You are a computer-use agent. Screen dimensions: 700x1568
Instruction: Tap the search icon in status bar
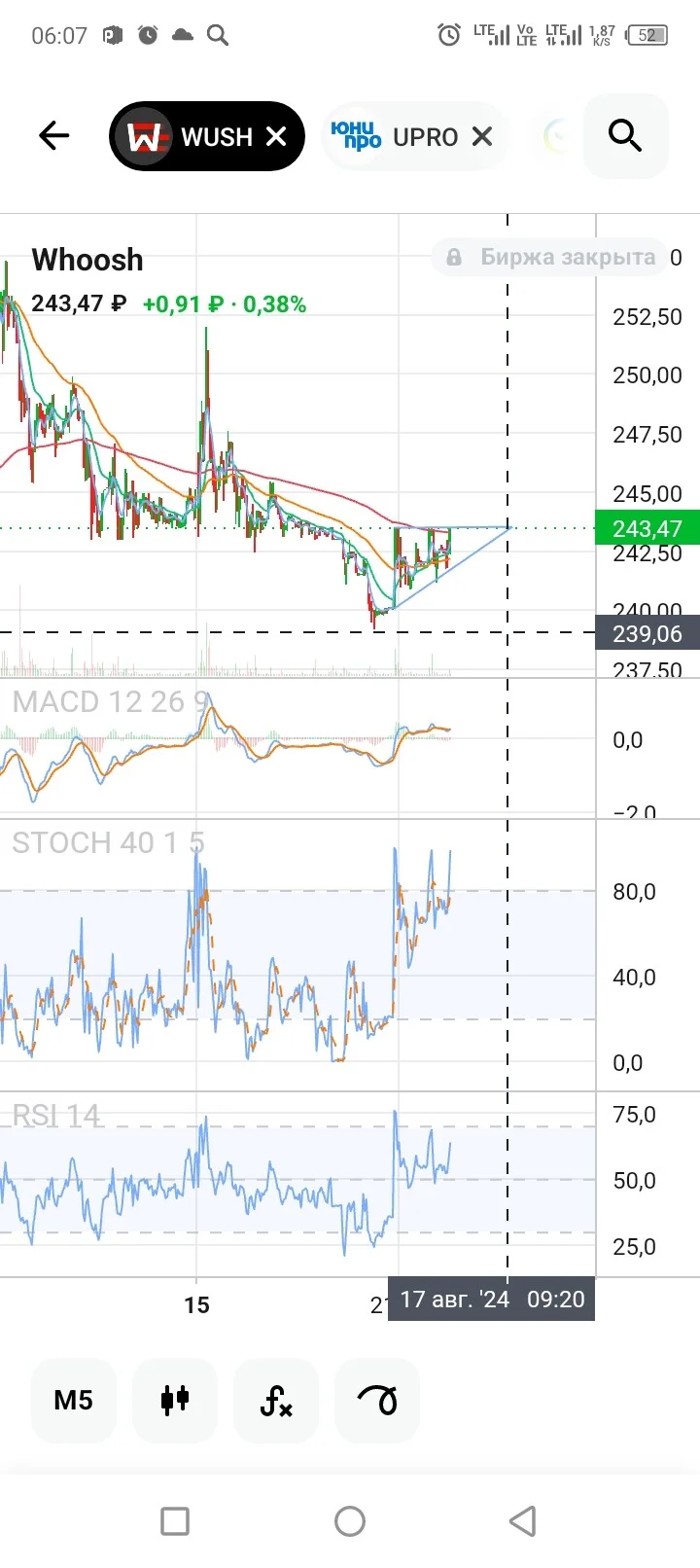[x=218, y=36]
